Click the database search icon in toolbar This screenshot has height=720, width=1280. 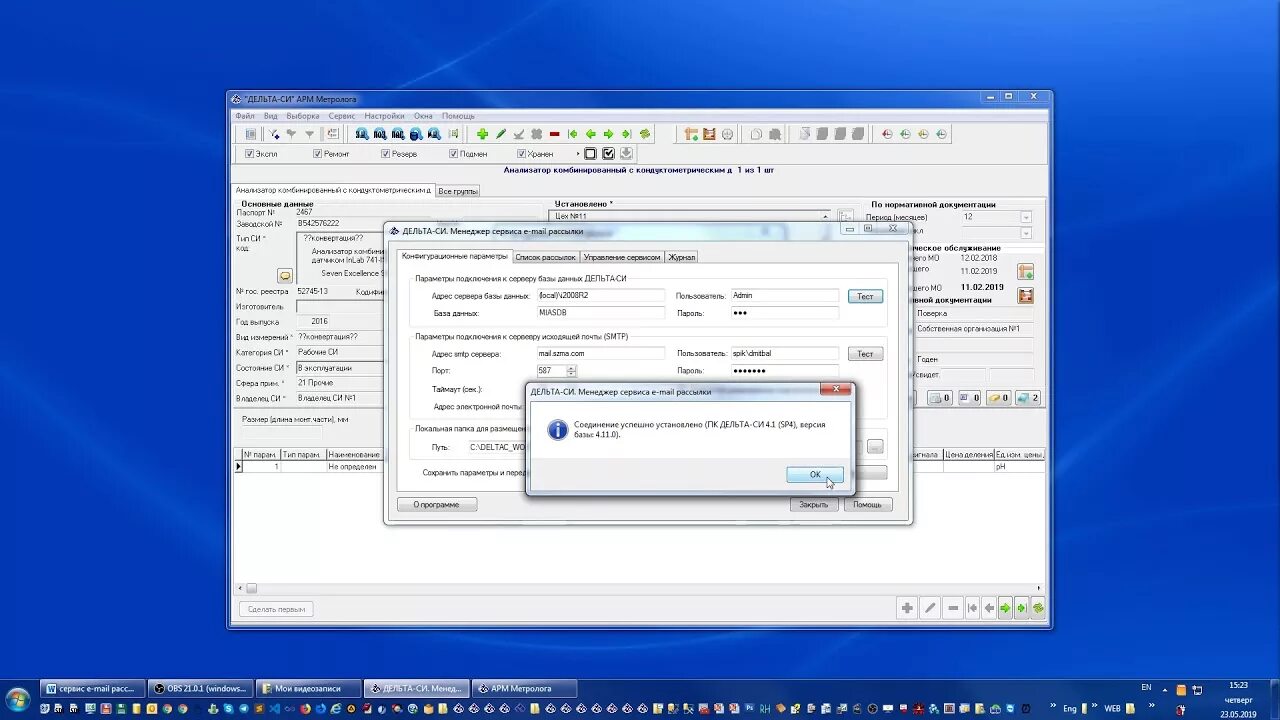pyautogui.click(x=416, y=134)
